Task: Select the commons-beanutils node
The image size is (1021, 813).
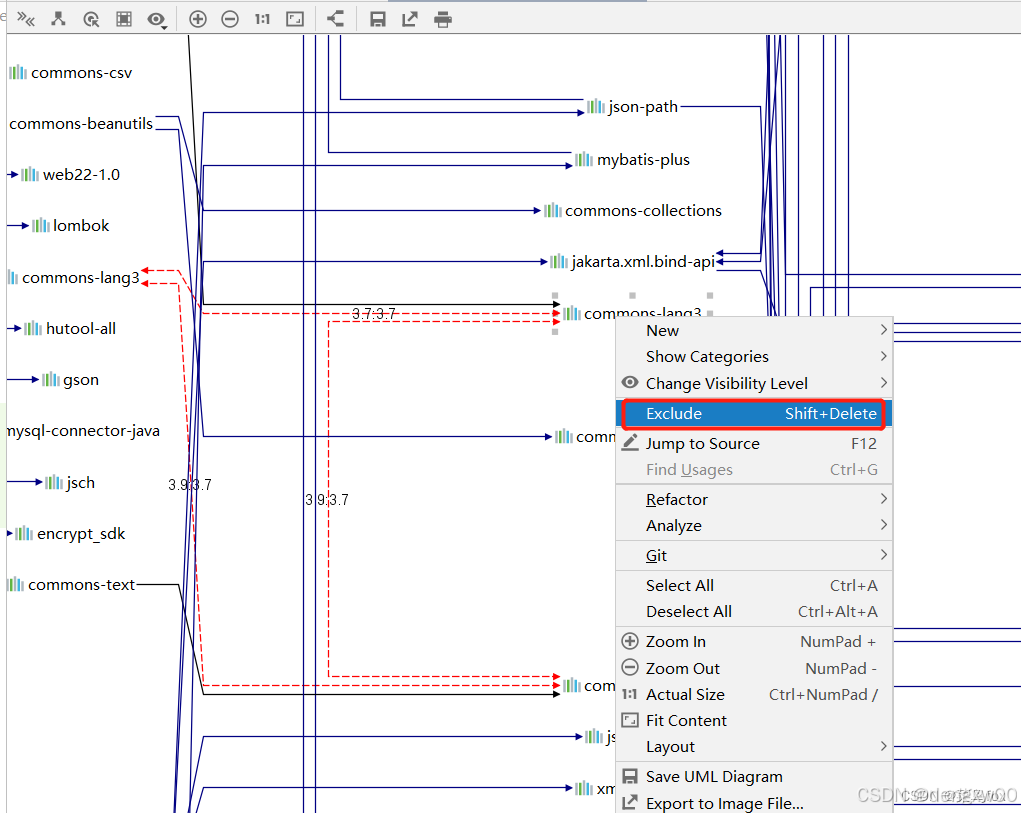Action: (81, 124)
